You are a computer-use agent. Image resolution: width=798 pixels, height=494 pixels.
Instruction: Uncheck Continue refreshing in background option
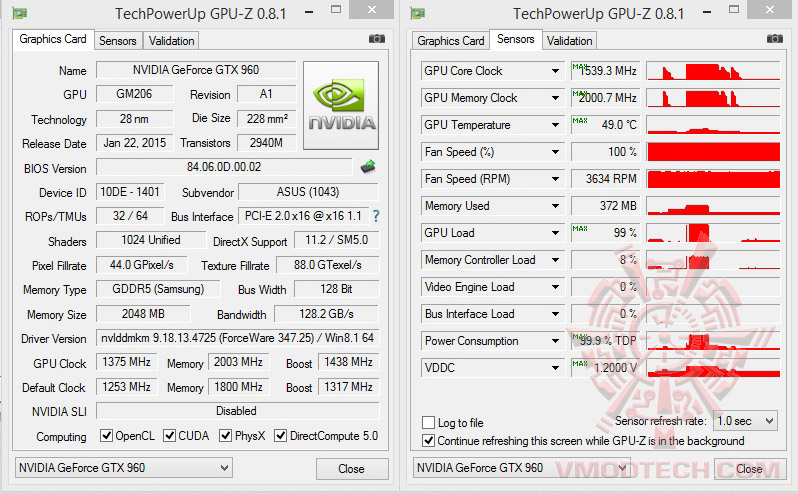(429, 441)
